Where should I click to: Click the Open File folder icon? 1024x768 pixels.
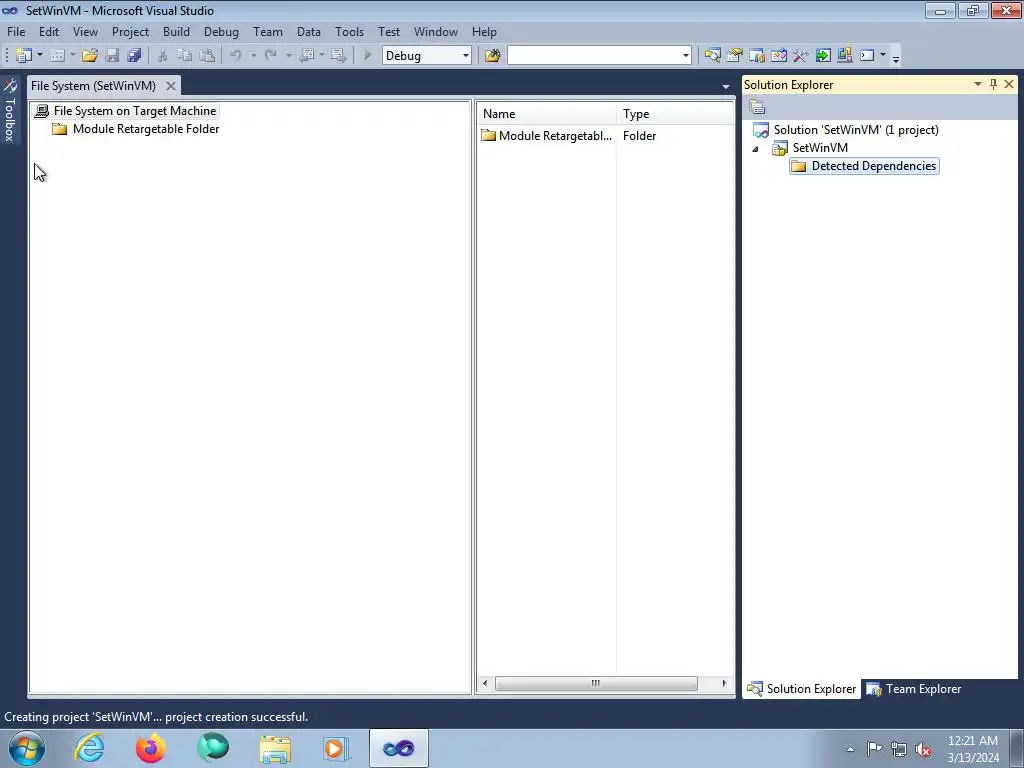90,56
